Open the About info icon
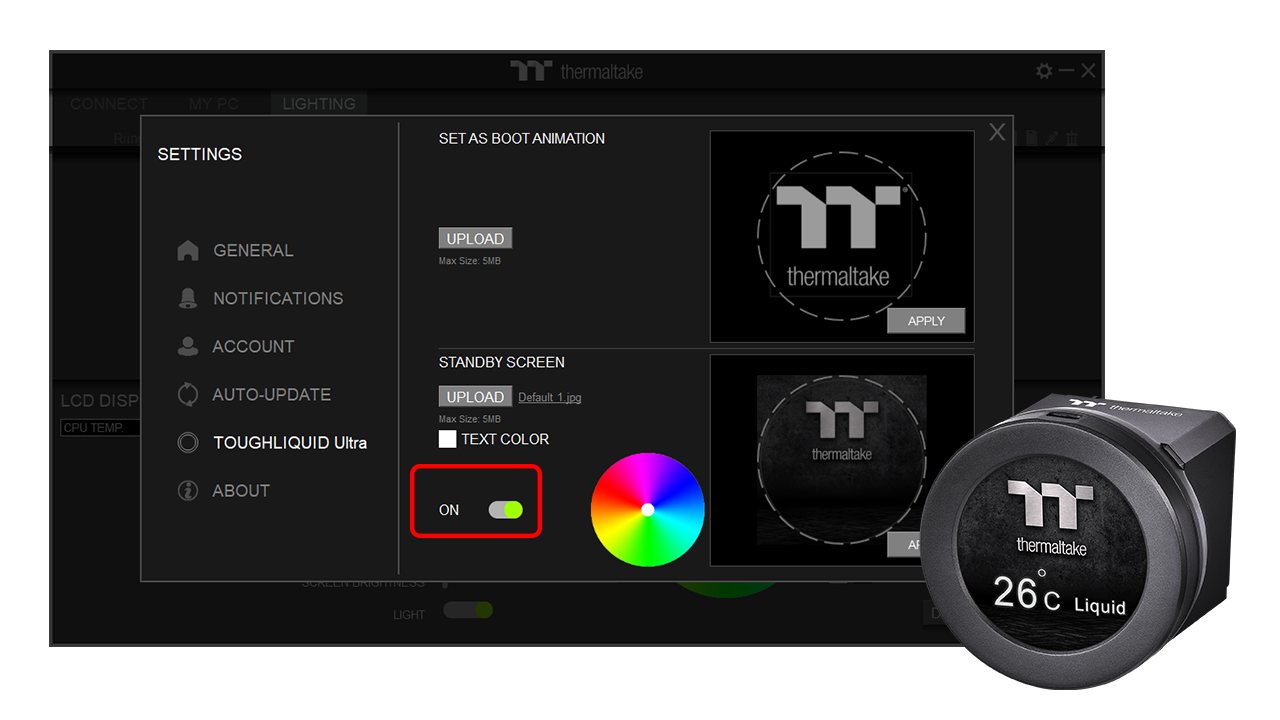Image resolution: width=1280 pixels, height=720 pixels. tap(187, 491)
